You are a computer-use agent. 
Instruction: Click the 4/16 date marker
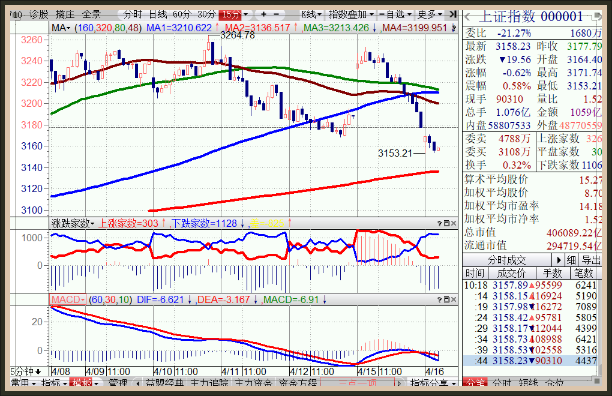coord(434,371)
